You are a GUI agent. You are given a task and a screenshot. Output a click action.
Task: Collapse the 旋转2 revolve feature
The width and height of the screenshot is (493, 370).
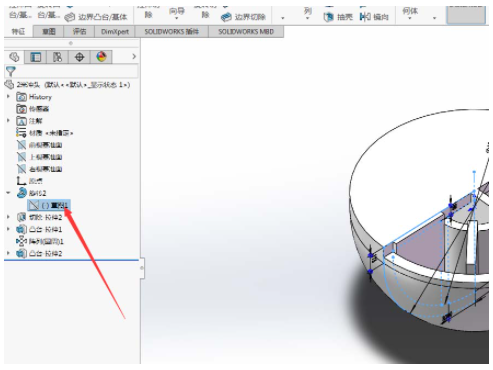[x=8, y=193]
